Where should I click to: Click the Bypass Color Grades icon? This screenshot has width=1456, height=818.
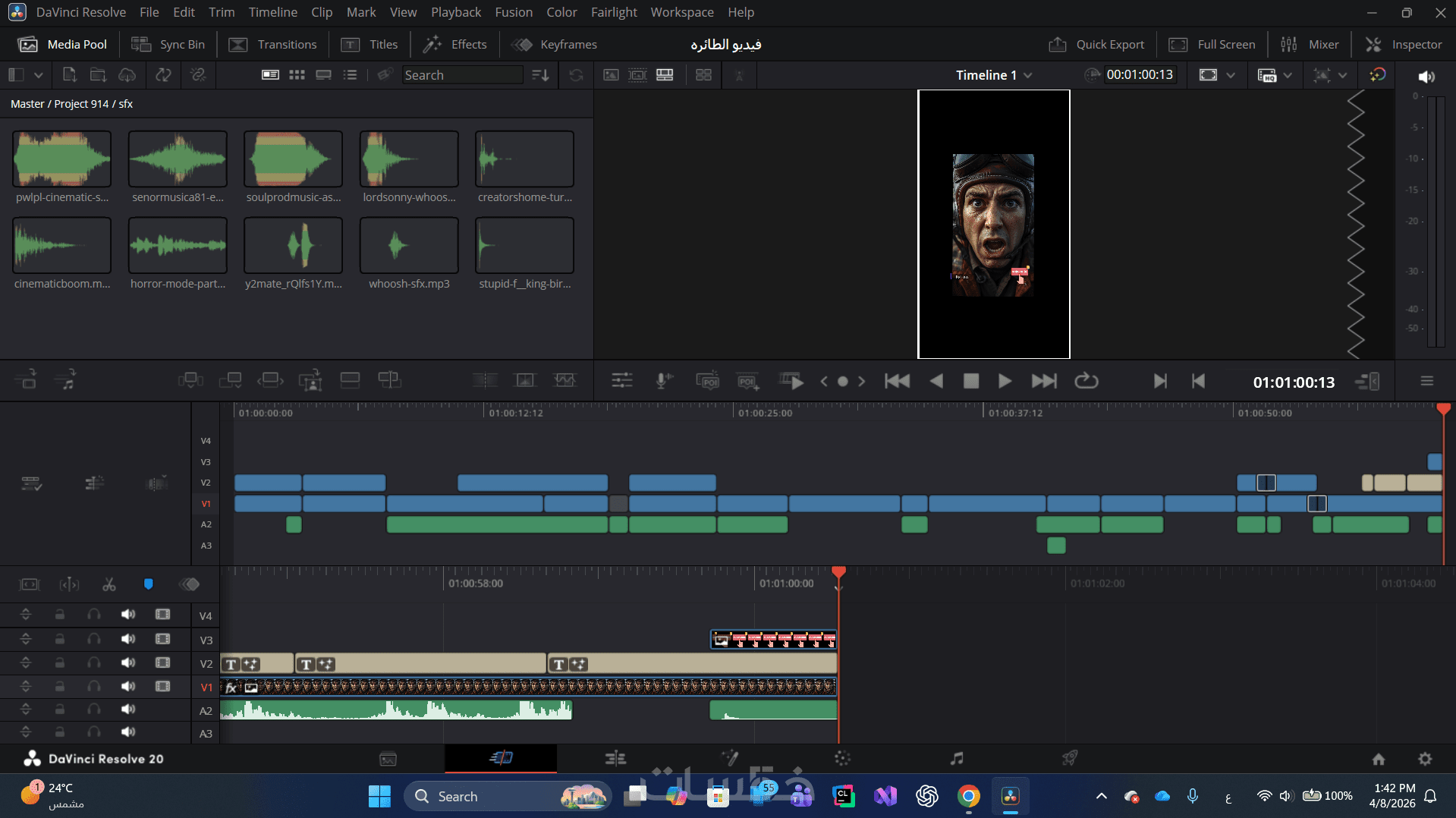tap(1378, 74)
